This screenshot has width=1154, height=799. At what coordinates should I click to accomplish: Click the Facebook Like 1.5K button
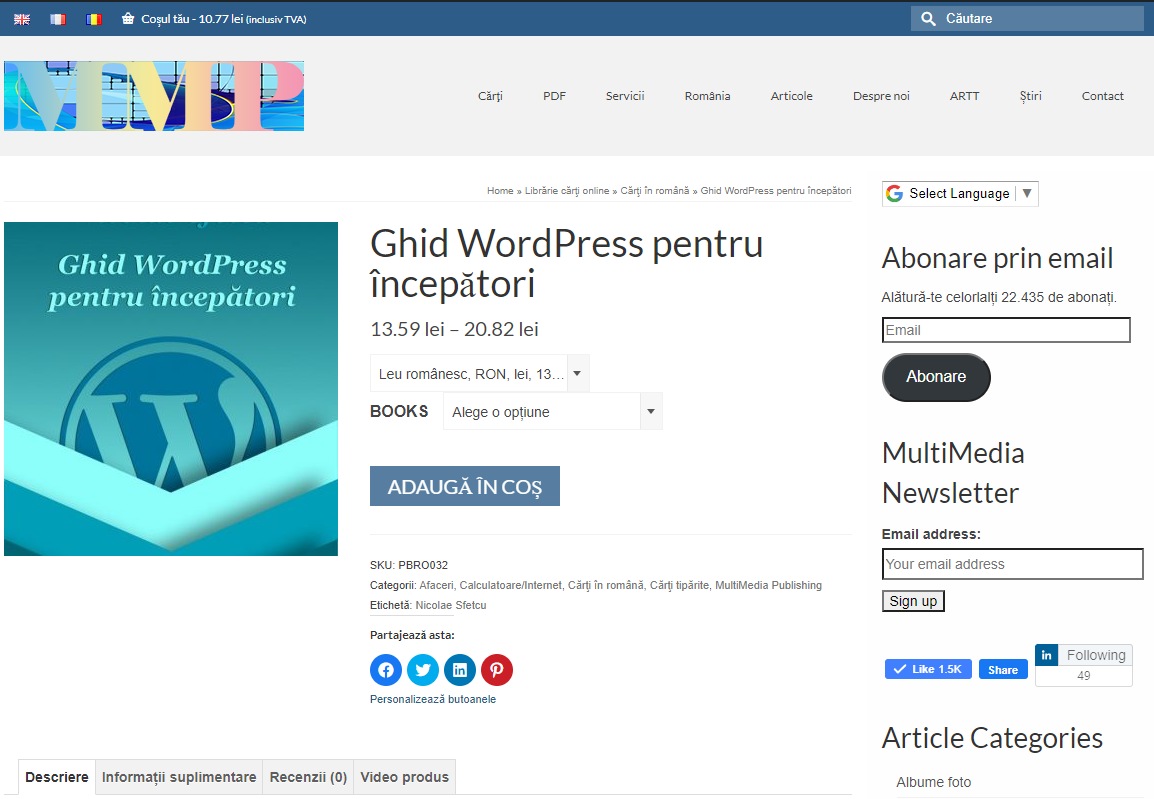(x=928, y=669)
